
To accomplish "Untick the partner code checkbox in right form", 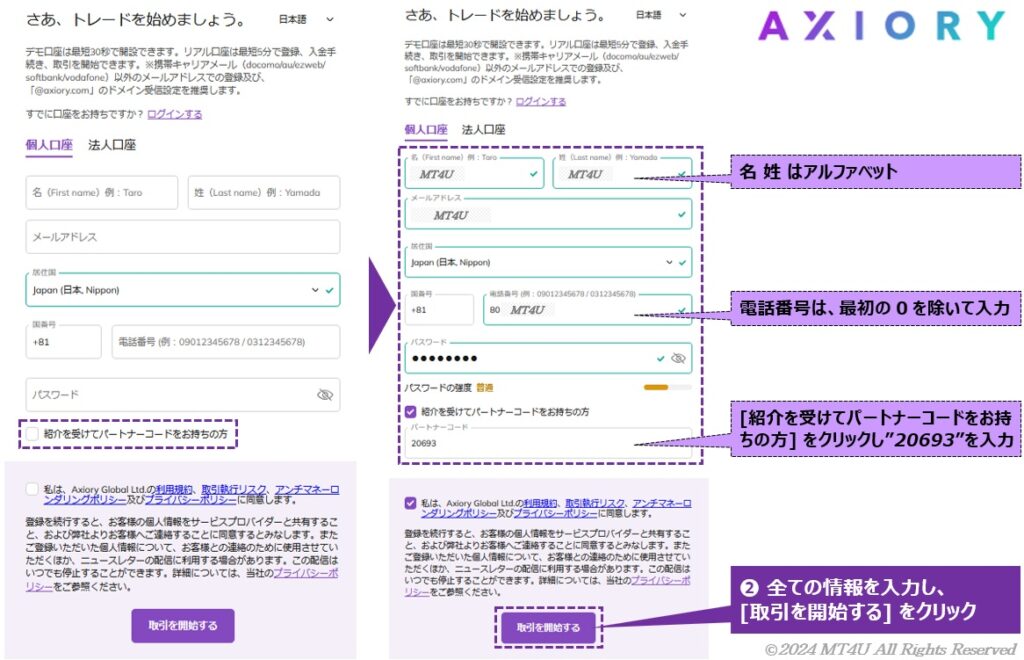I will click(x=410, y=412).
